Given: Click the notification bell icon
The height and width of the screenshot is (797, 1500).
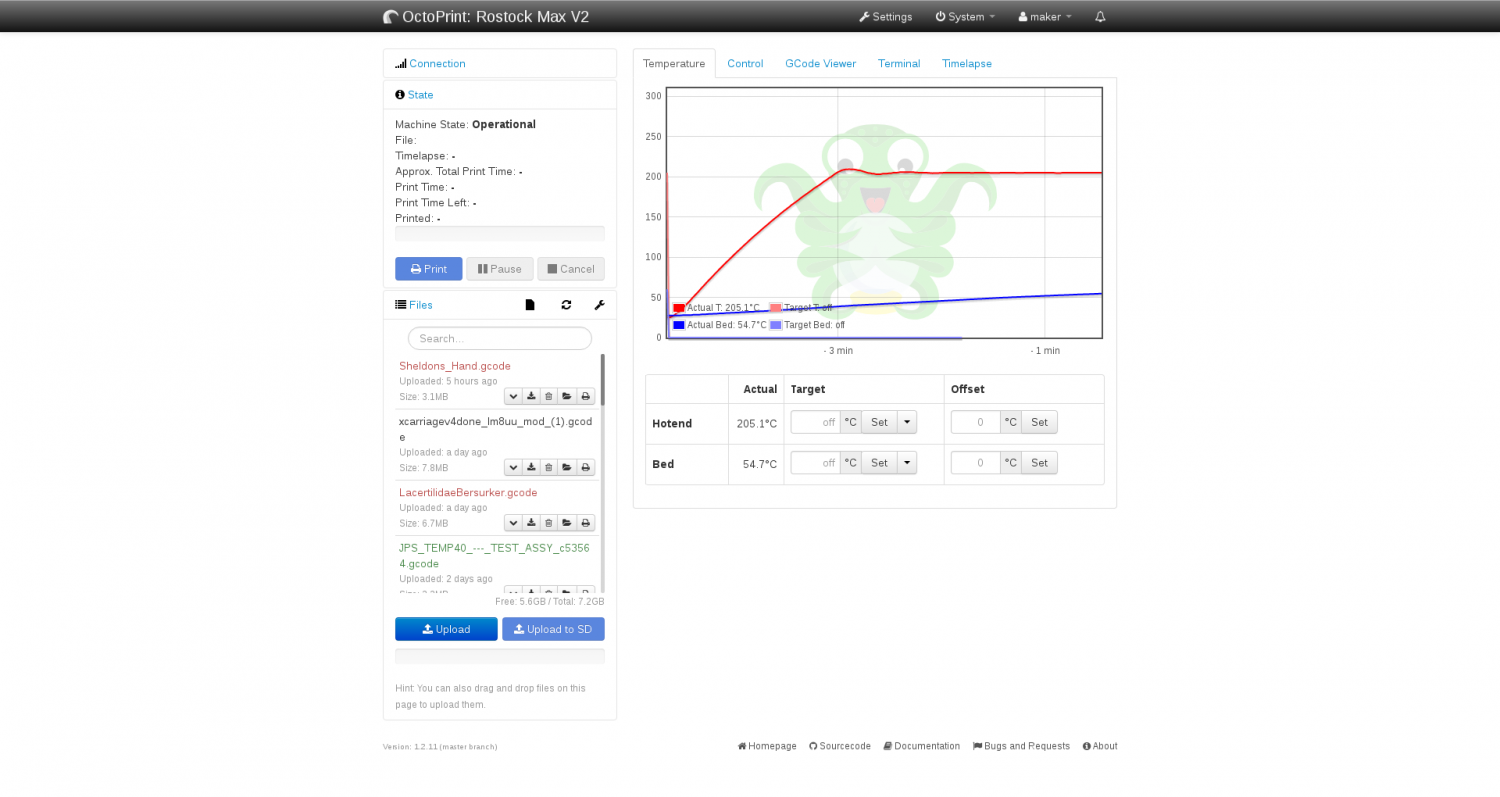Looking at the screenshot, I should coord(1100,17).
